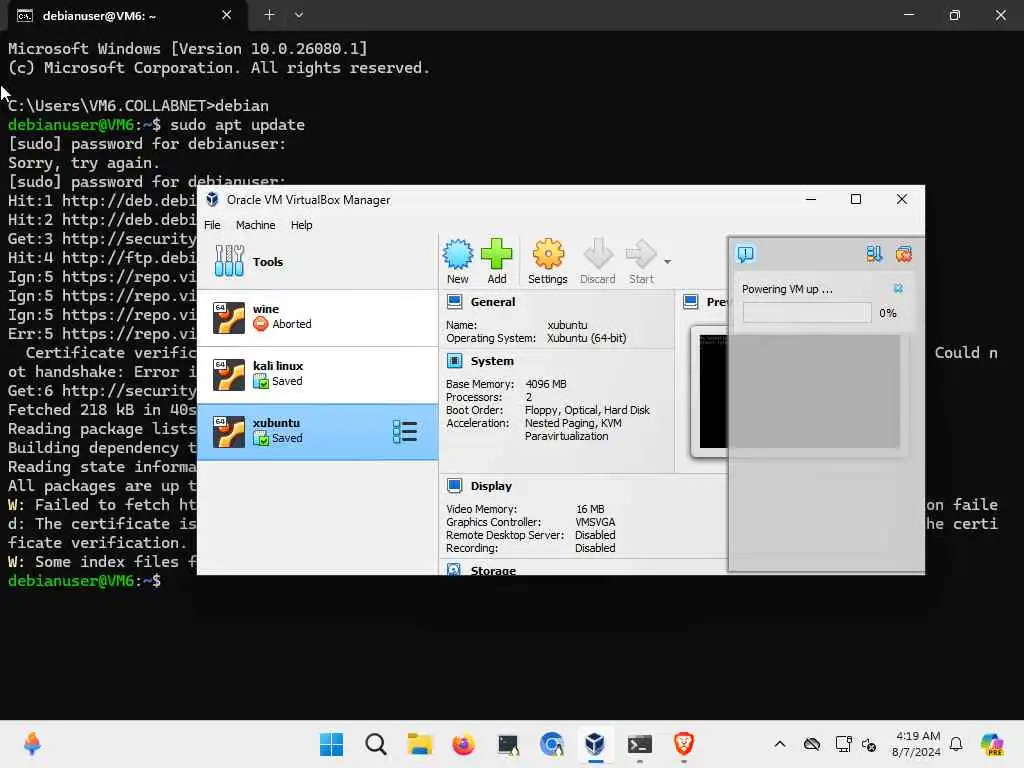Click the terminal prompt debianuser@VM6 at bottom
The width and height of the screenshot is (1024, 768).
84,581
